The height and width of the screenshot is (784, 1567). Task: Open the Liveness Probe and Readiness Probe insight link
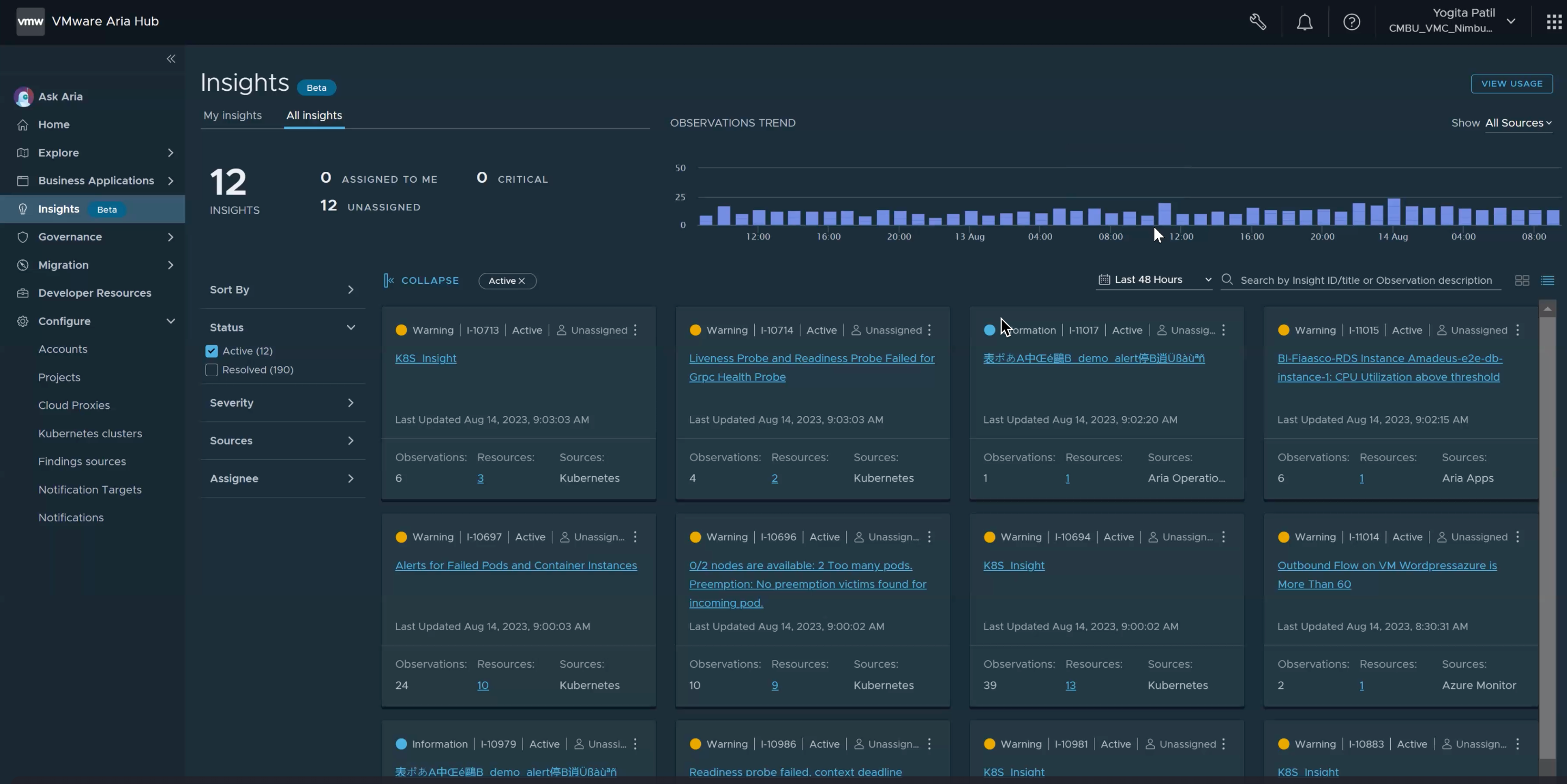pyautogui.click(x=811, y=368)
